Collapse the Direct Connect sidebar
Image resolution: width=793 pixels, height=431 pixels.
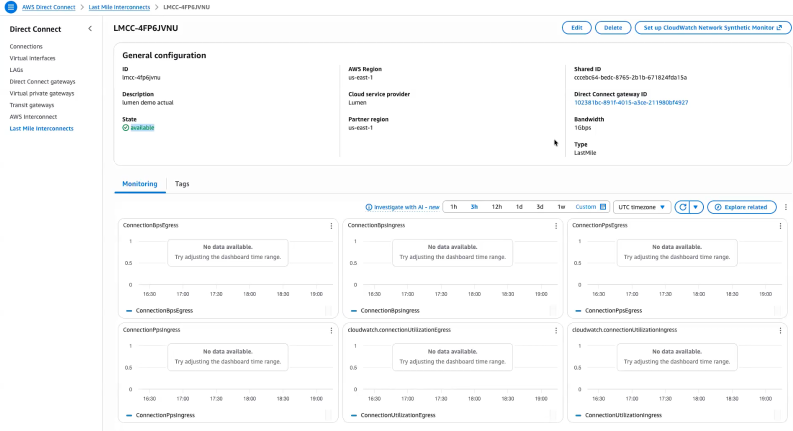coord(89,28)
